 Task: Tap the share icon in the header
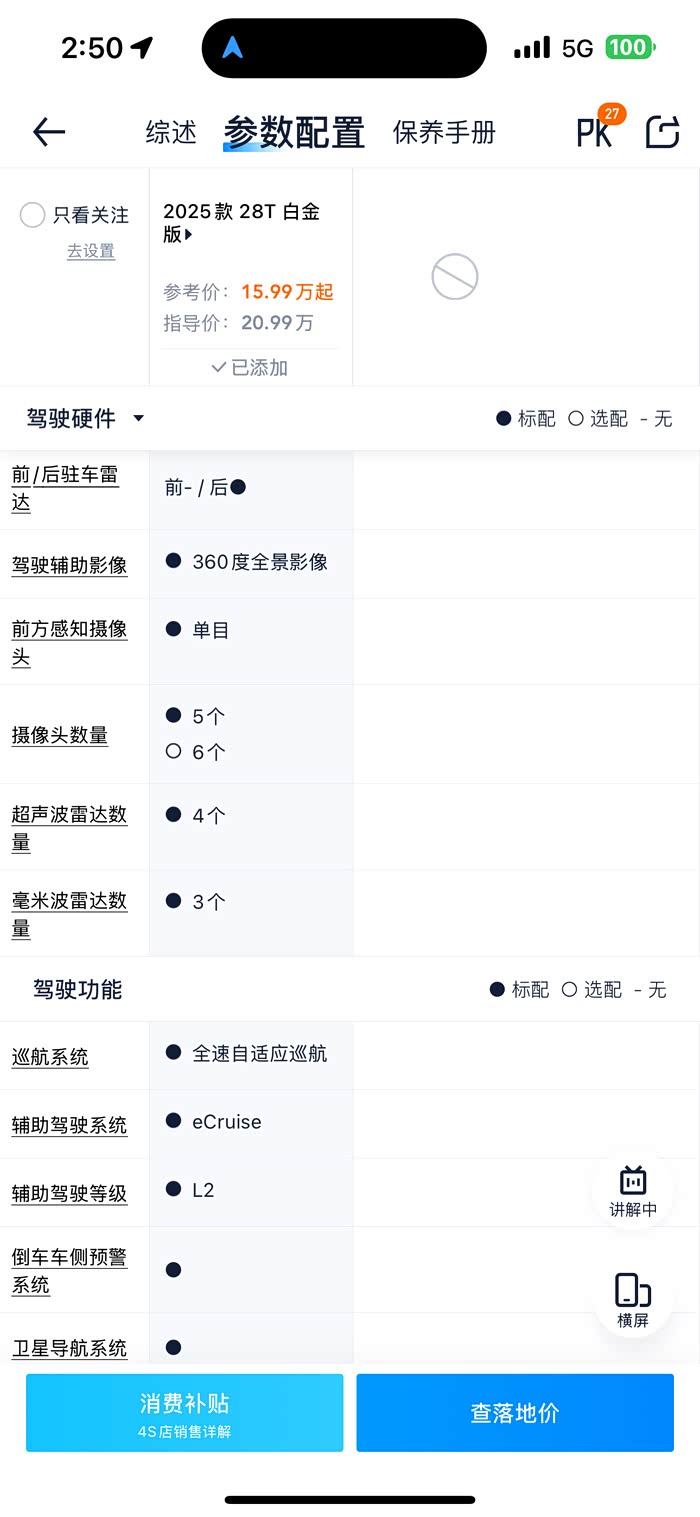click(x=662, y=132)
